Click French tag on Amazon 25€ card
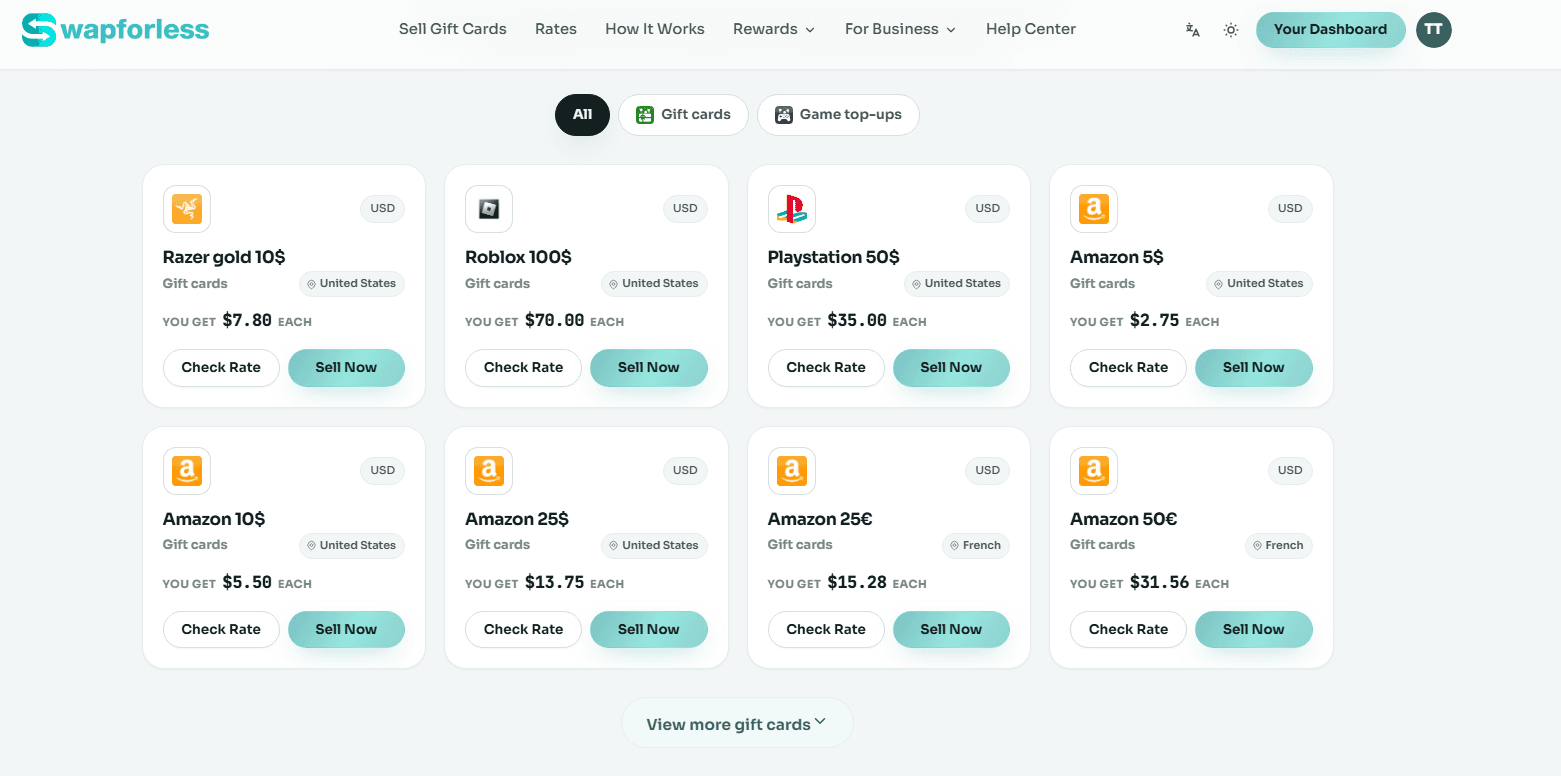Image resolution: width=1561 pixels, height=776 pixels. click(x=976, y=546)
